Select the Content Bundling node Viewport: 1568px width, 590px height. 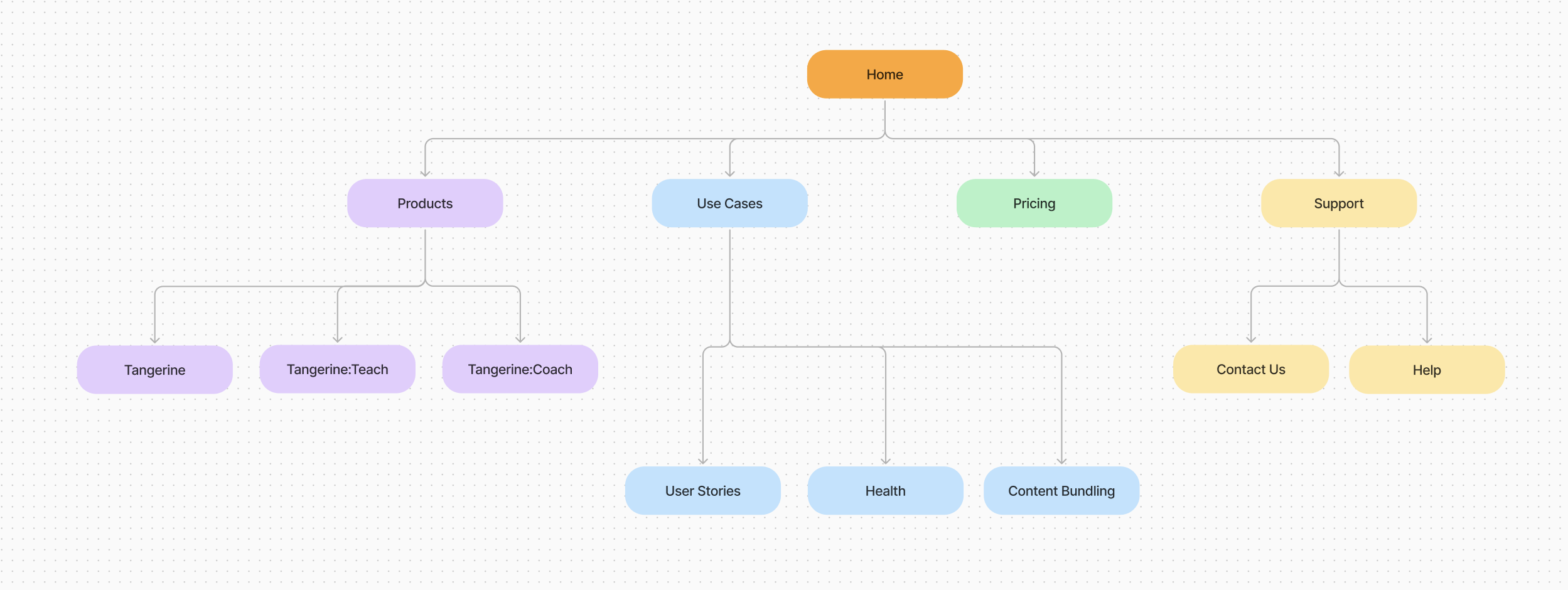pos(1061,491)
